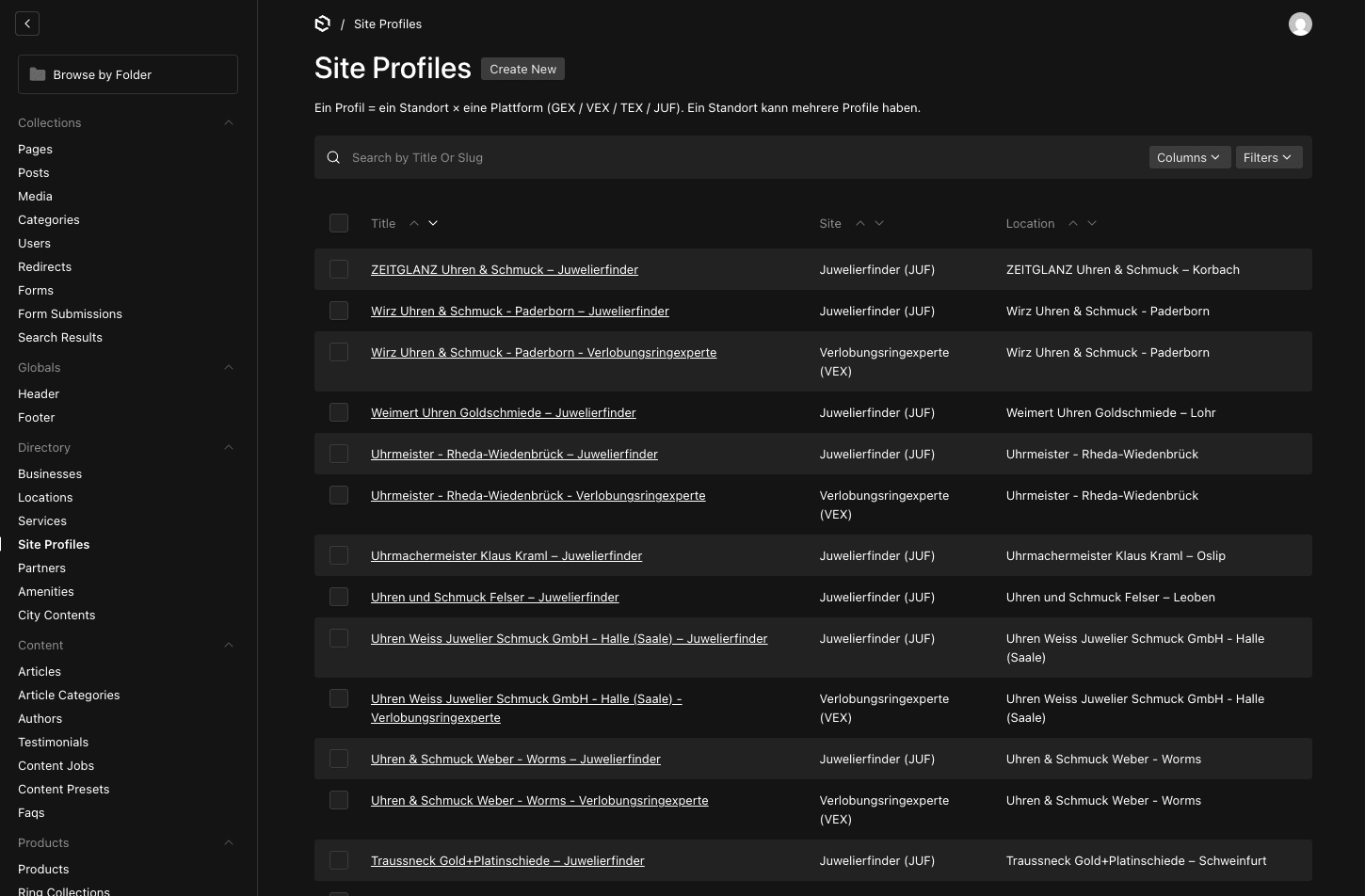1365x896 pixels.
Task: Open Media collection in sidebar
Action: click(x=35, y=196)
